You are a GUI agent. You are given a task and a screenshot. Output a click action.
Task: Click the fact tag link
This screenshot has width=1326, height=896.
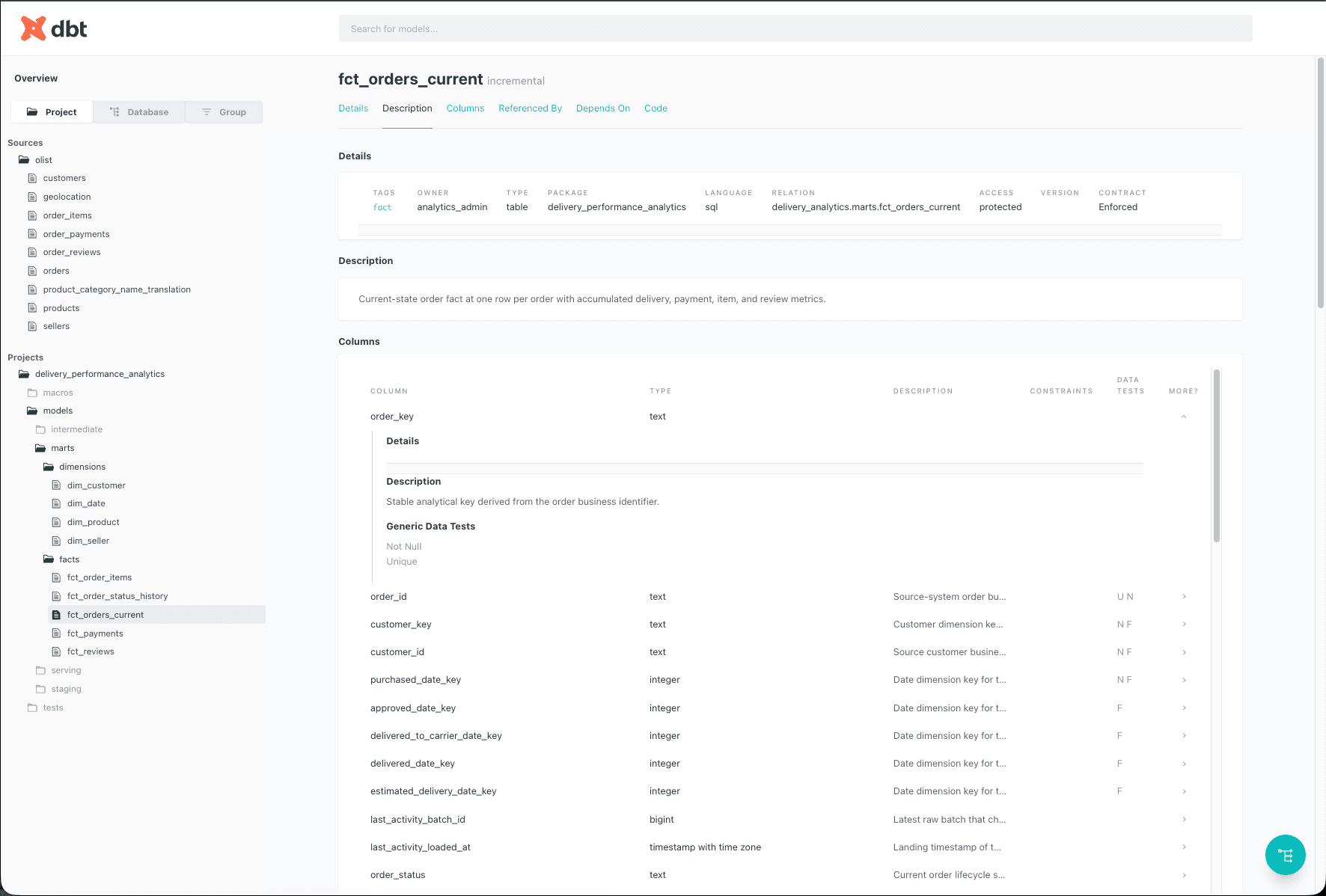(382, 207)
